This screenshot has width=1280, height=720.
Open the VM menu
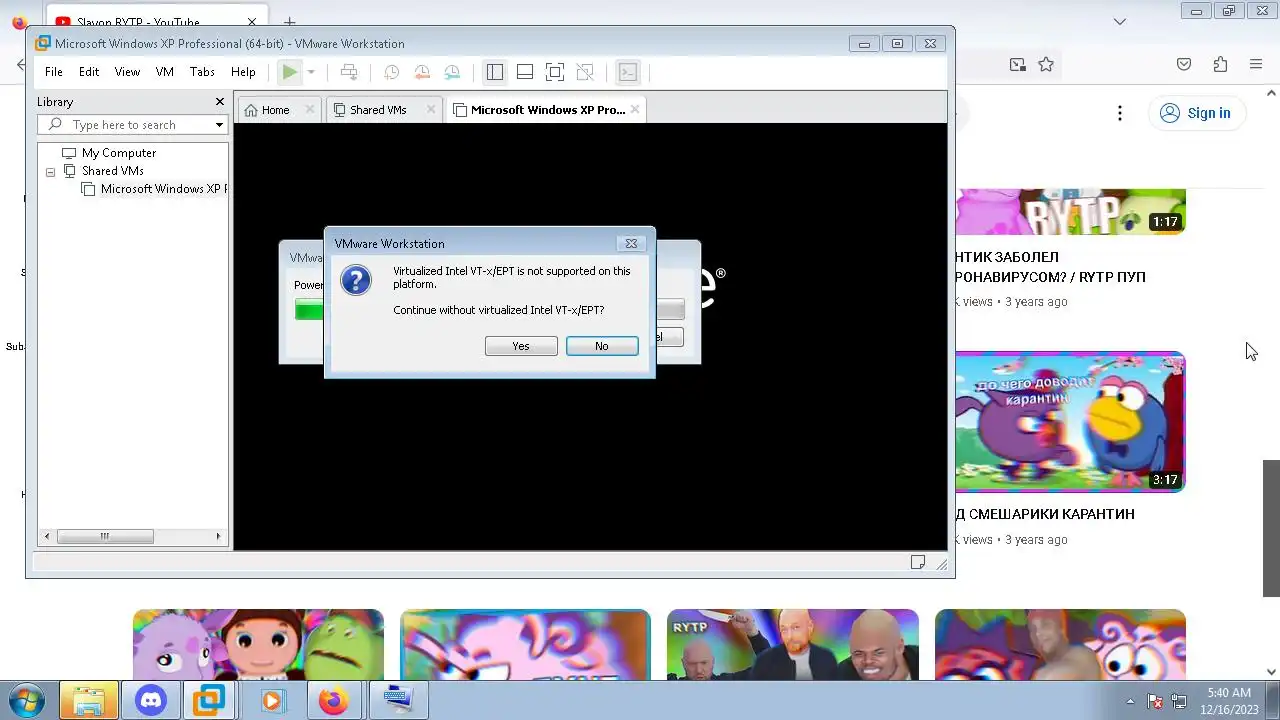[x=165, y=72]
